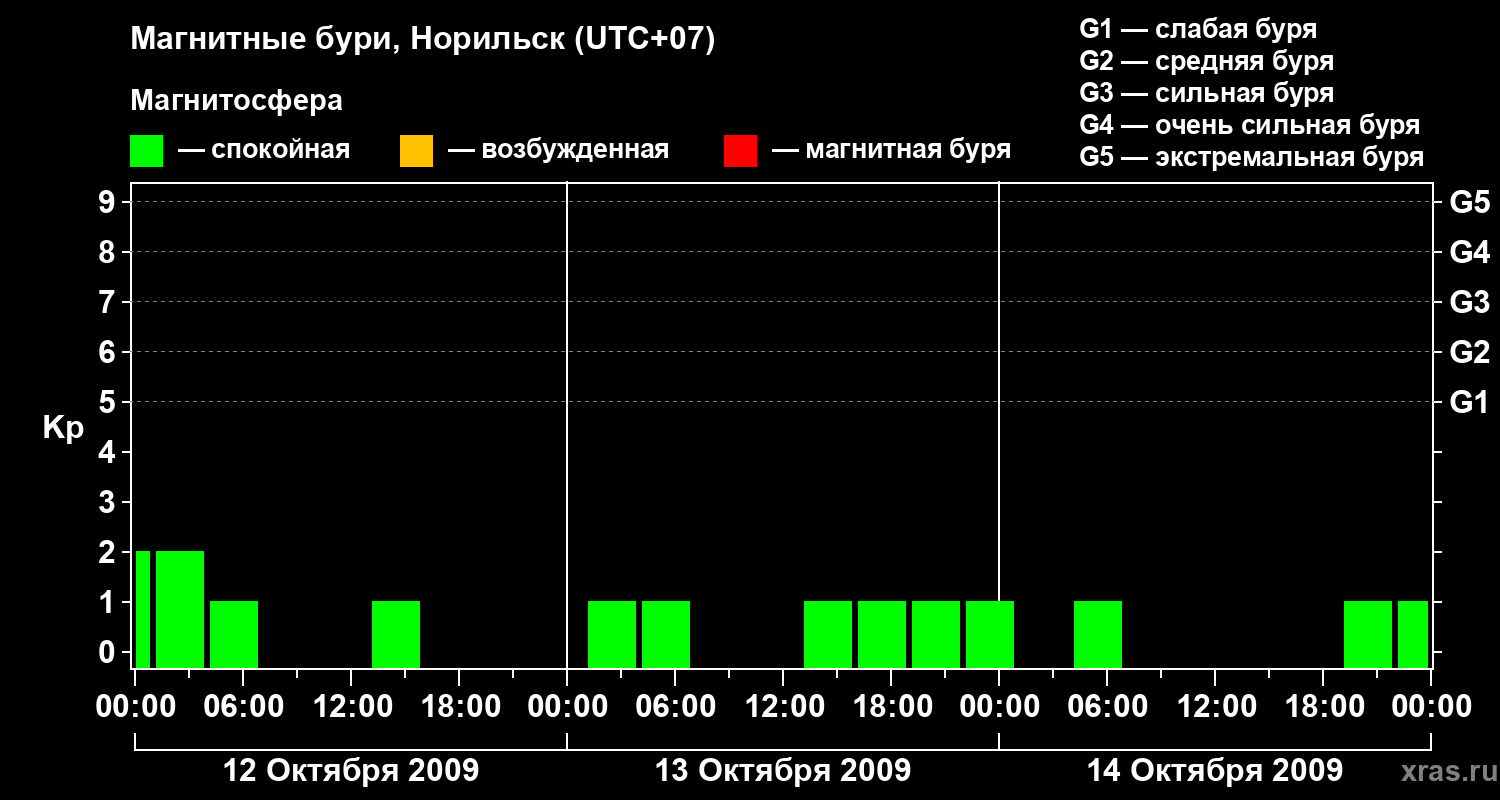This screenshot has height=800, width=1500.
Task: Click the date label '13 Октября 2009'
Action: click(x=783, y=771)
